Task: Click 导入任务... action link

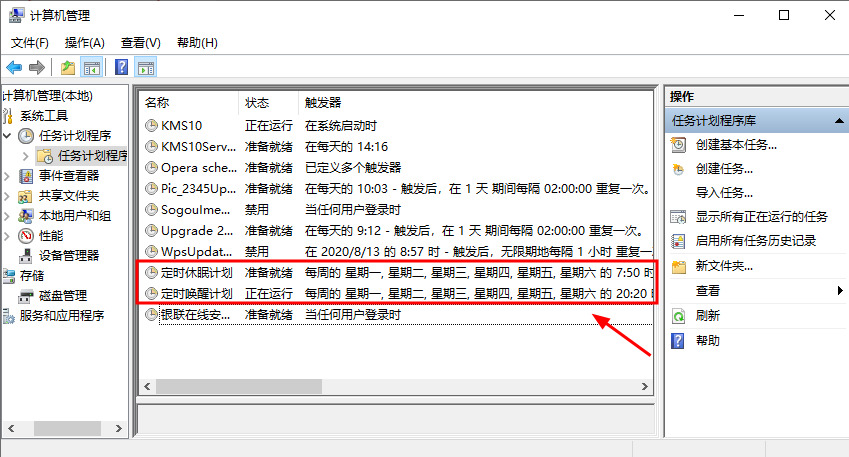Action: click(x=724, y=193)
